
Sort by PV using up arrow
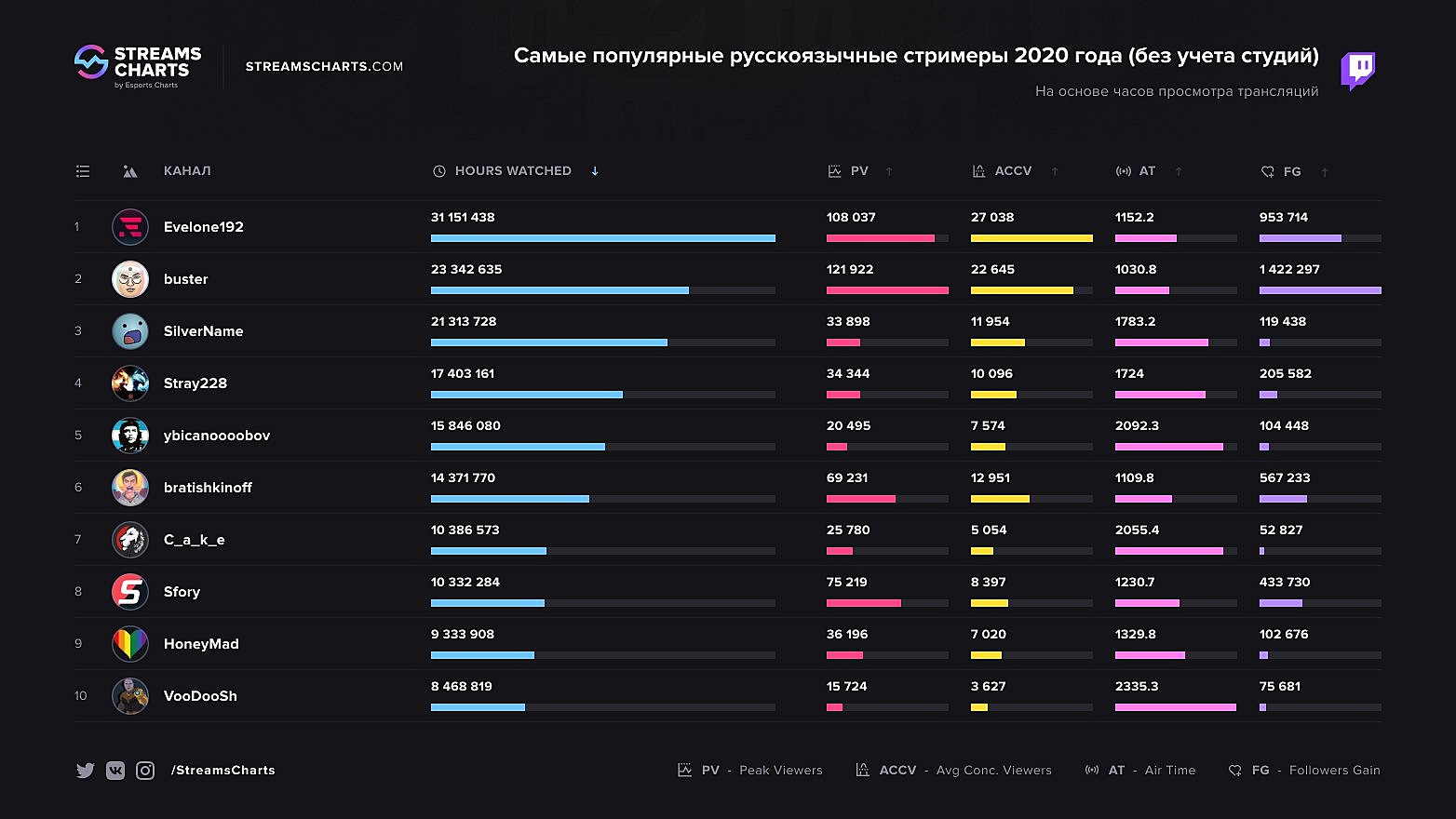(x=889, y=171)
